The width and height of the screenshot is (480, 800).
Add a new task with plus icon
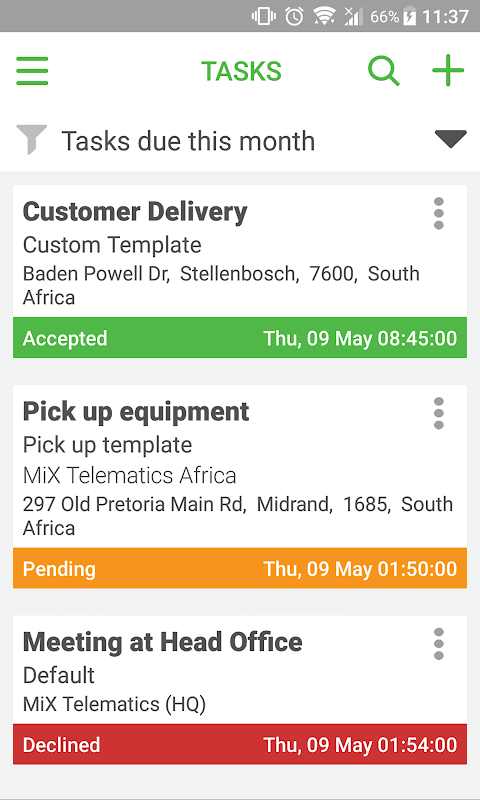448,70
